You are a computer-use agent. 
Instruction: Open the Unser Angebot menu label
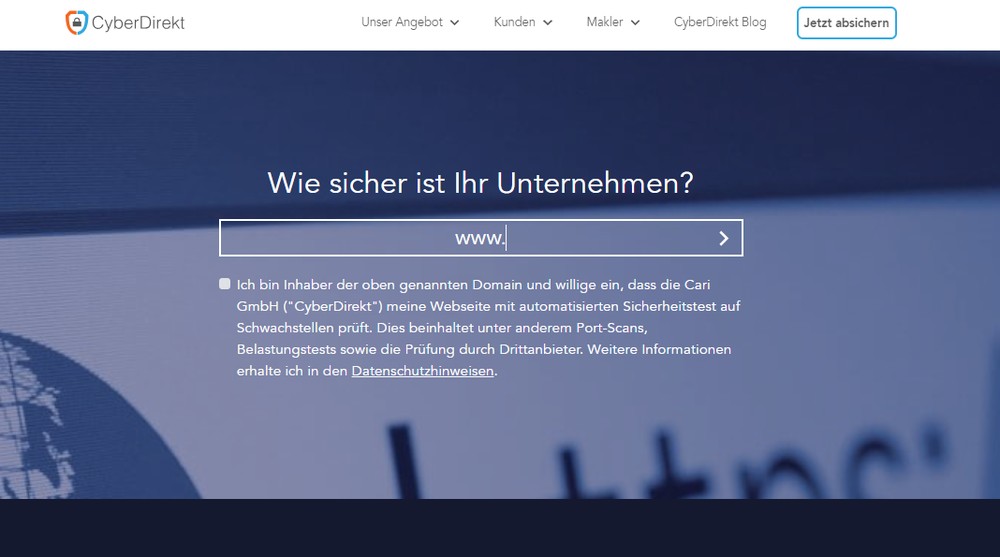pyautogui.click(x=402, y=22)
